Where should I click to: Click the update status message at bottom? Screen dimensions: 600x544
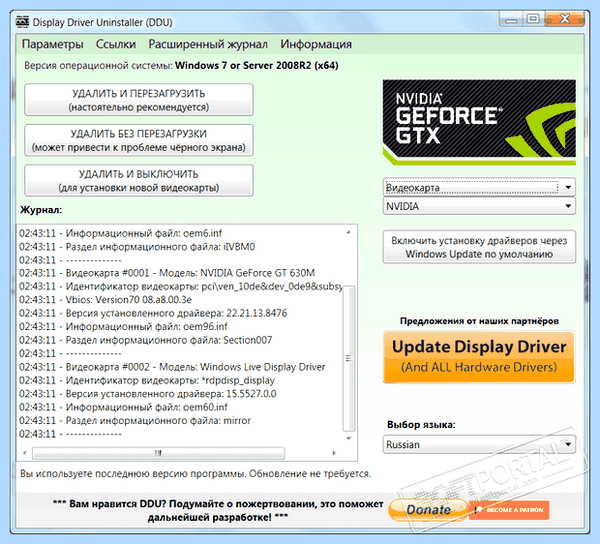196,474
